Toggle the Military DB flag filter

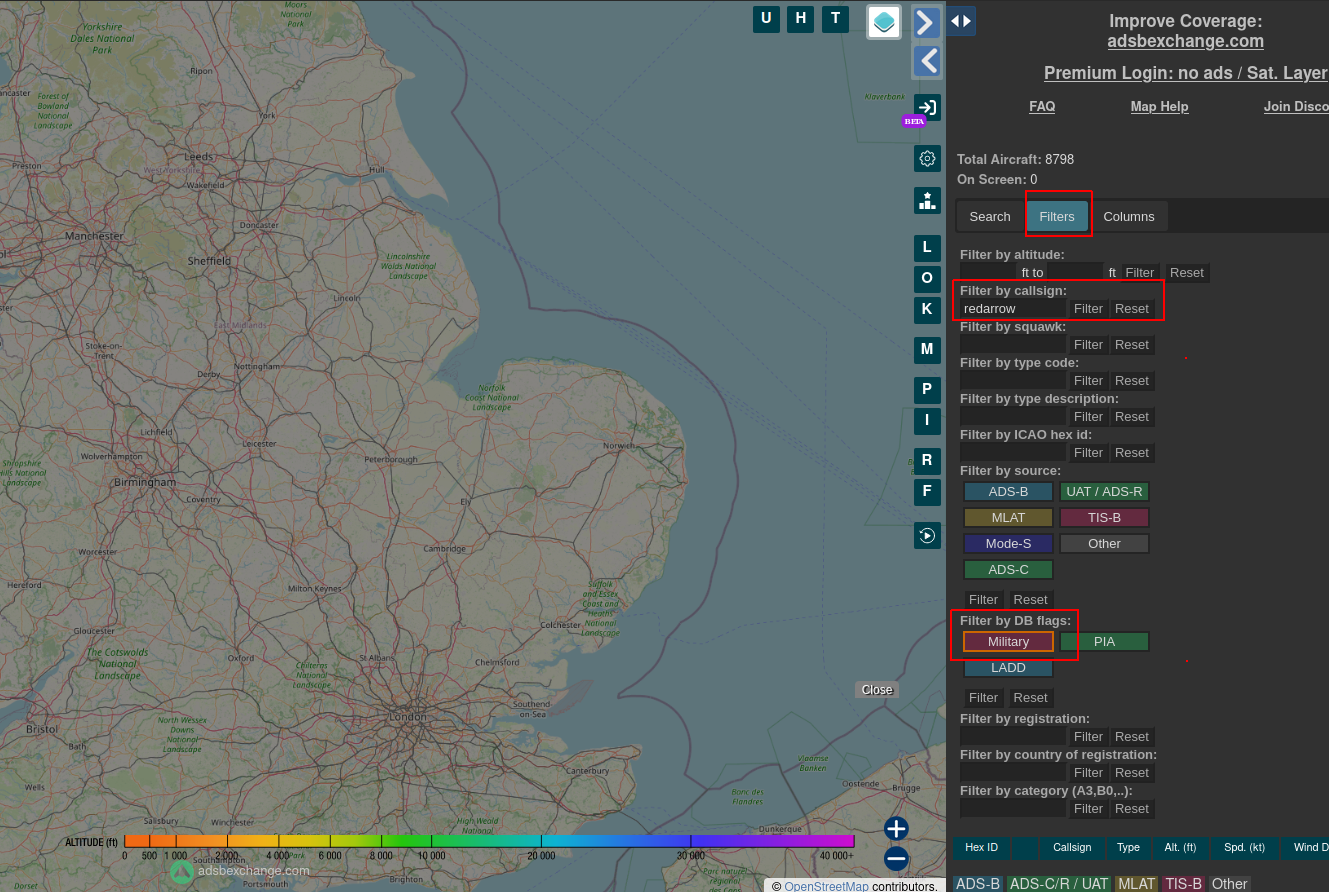[1007, 641]
